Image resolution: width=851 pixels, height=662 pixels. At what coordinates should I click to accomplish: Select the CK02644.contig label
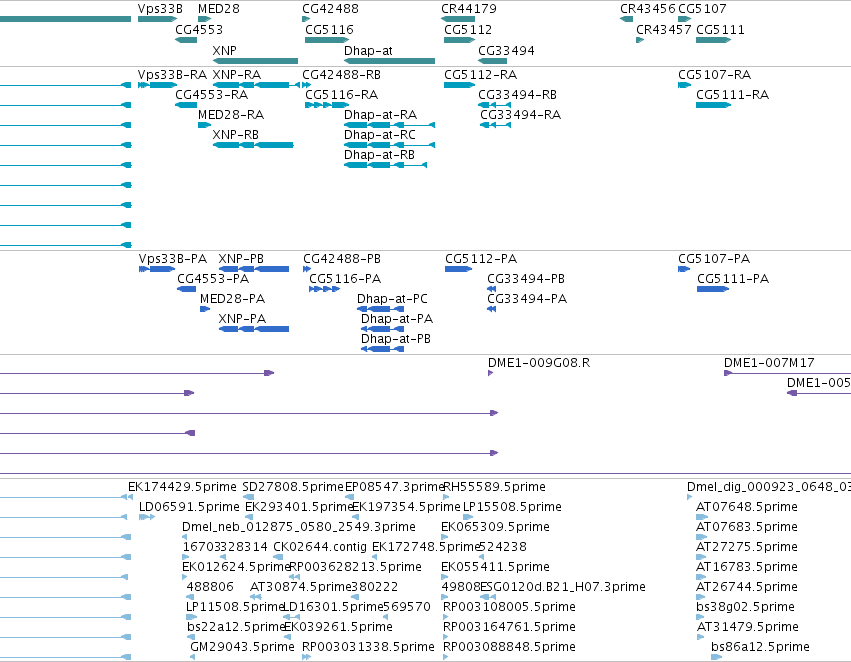320,546
